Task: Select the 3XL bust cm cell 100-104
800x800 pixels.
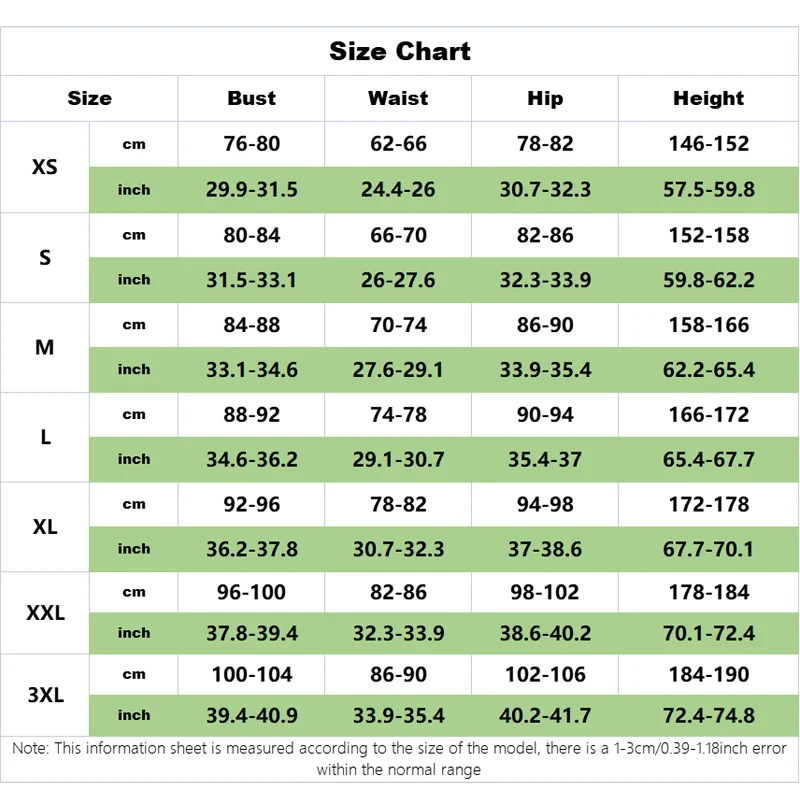Action: pos(252,674)
